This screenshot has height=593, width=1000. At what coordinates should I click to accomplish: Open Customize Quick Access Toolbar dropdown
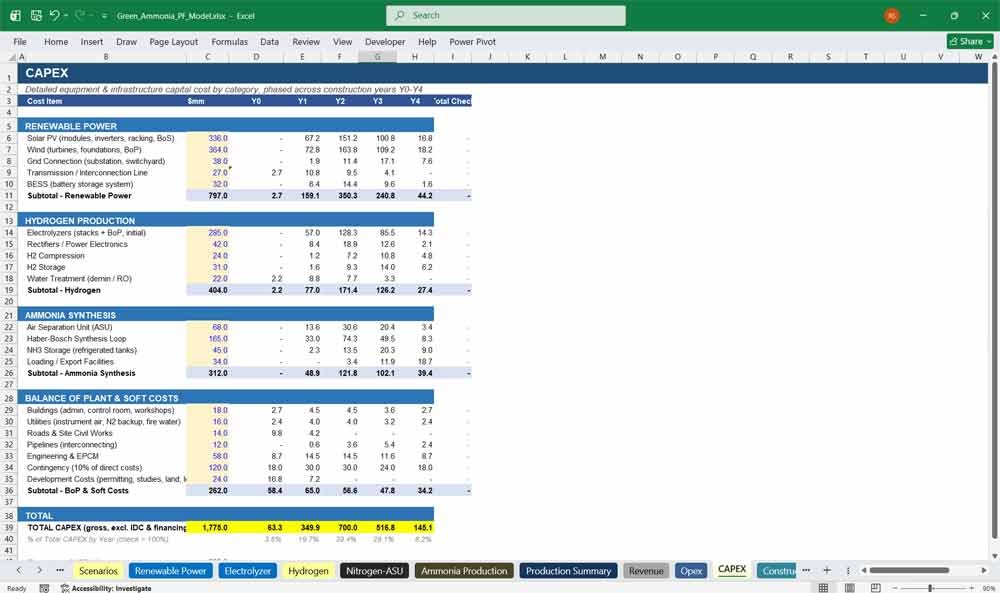coord(105,16)
